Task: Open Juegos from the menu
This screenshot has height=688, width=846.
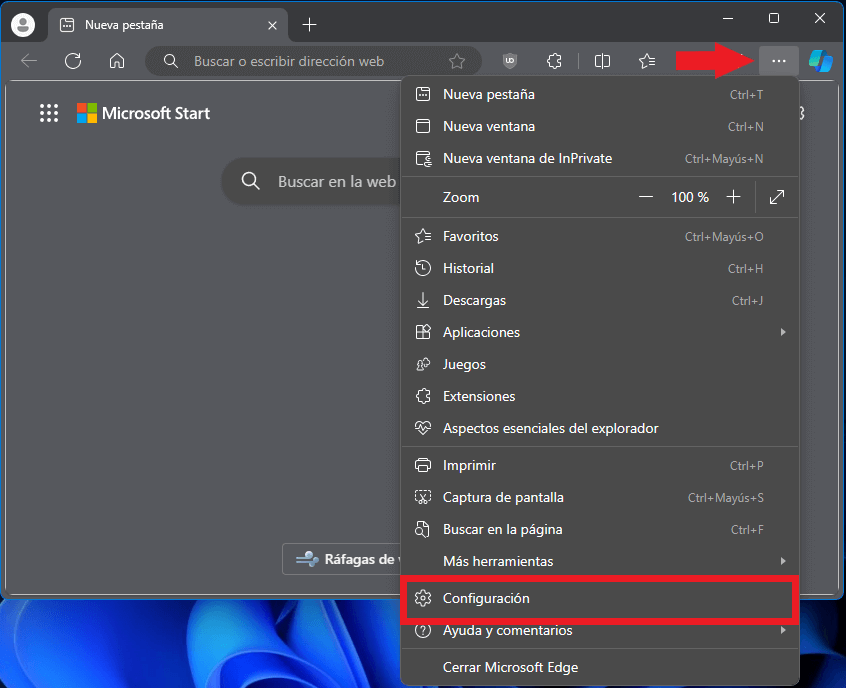Action: [600, 364]
